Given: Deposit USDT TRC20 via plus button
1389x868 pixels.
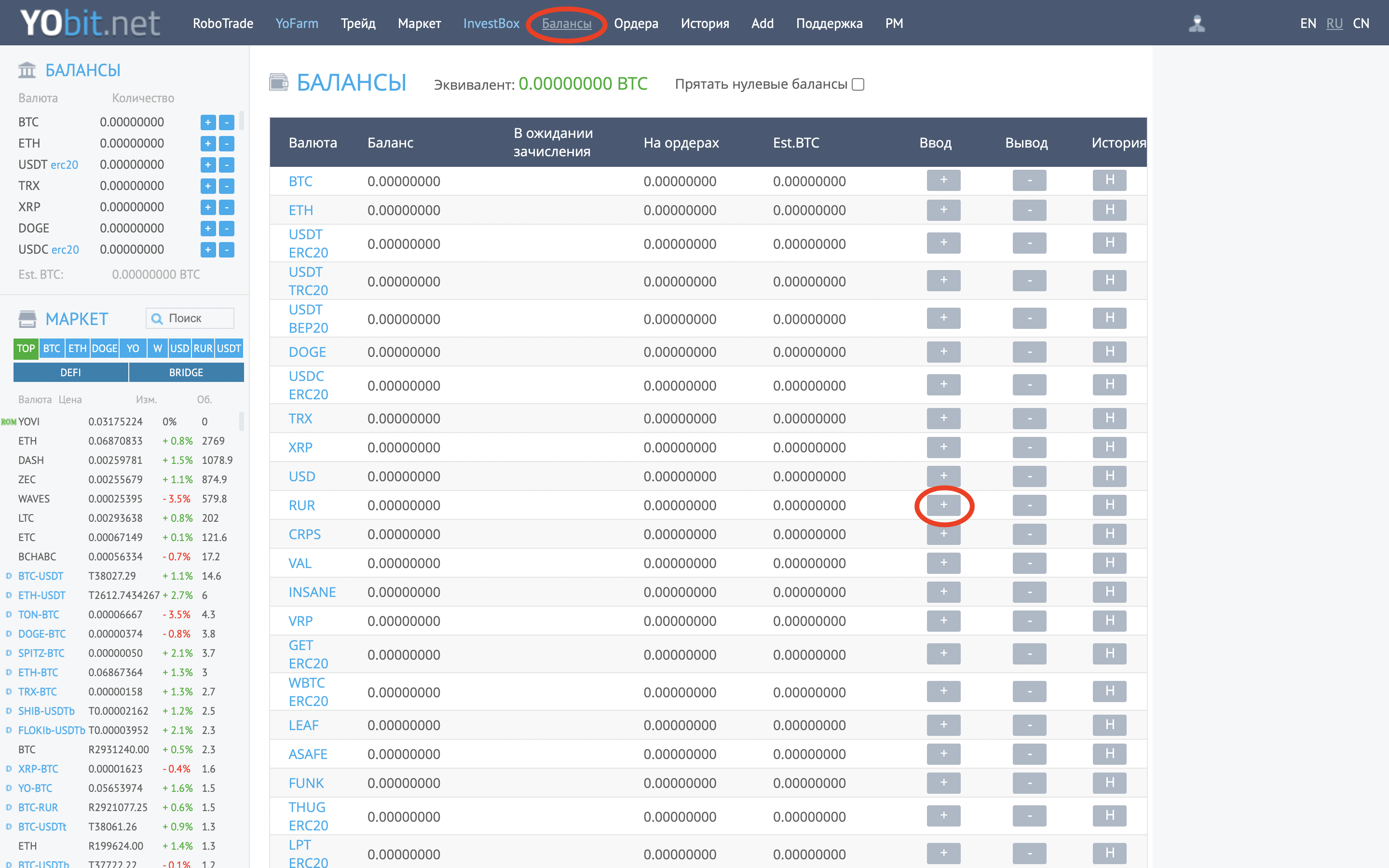Looking at the screenshot, I should point(943,281).
